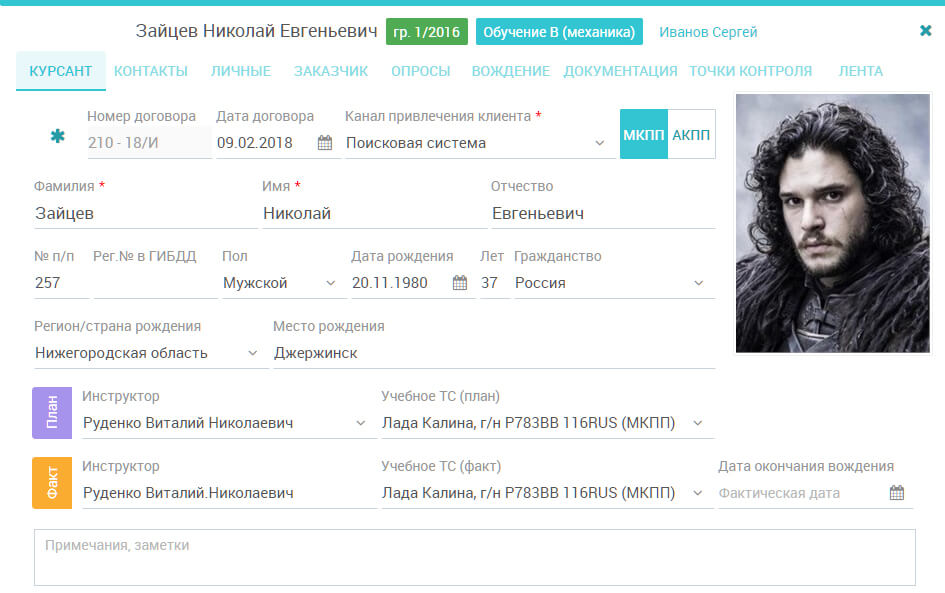Viewport: 945px width, 593px height.
Task: Click the age field showing 37
Action: tap(494, 283)
